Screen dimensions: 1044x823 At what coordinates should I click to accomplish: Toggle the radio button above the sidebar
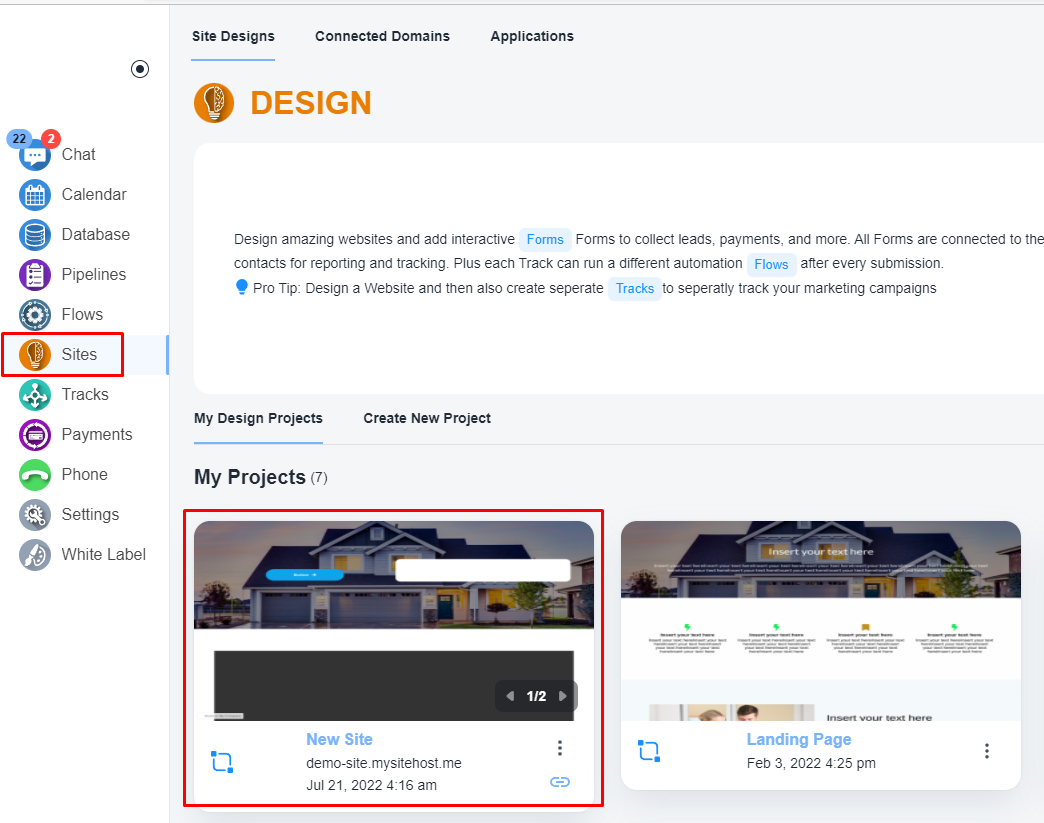pyautogui.click(x=140, y=69)
